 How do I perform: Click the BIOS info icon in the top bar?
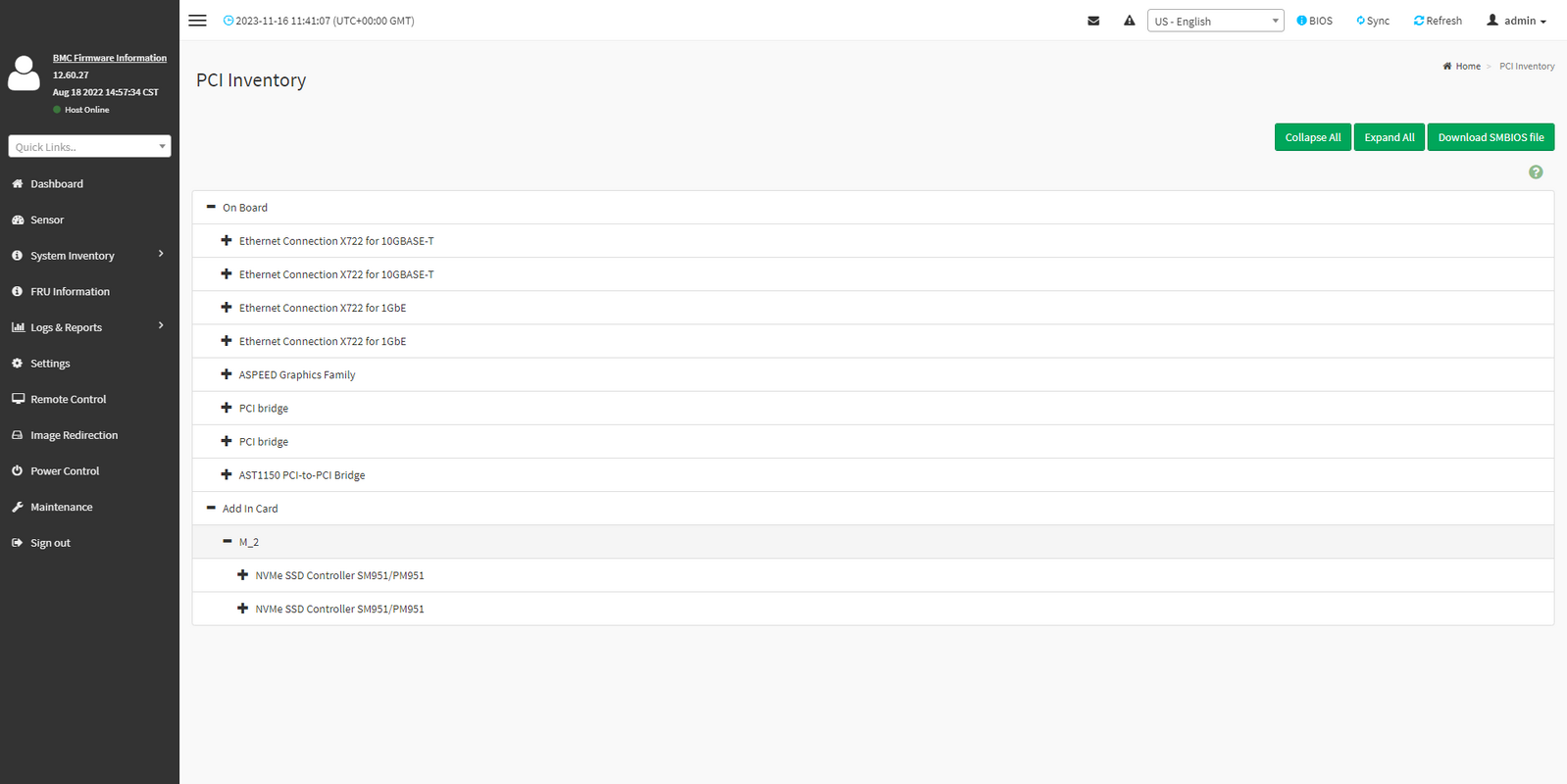[x=1301, y=21]
